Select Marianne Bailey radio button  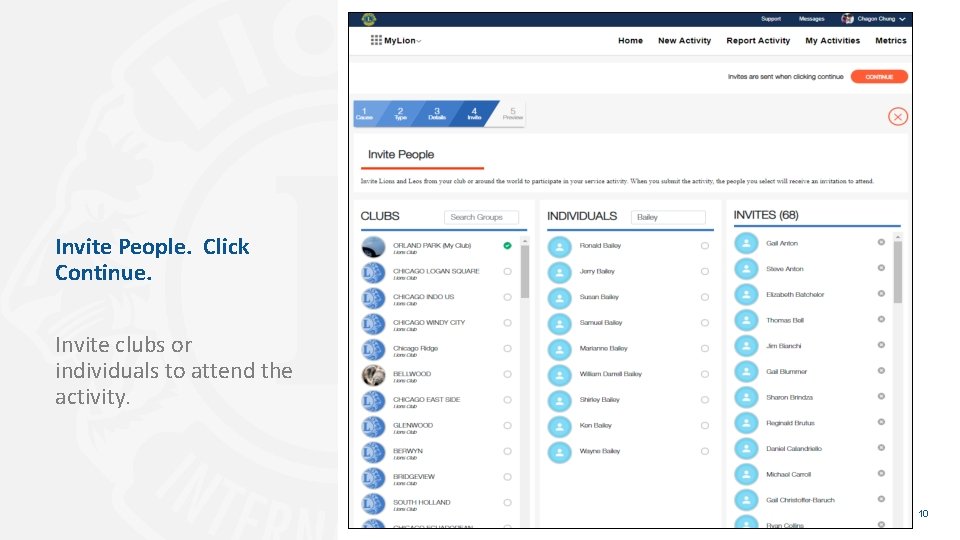pyautogui.click(x=705, y=348)
